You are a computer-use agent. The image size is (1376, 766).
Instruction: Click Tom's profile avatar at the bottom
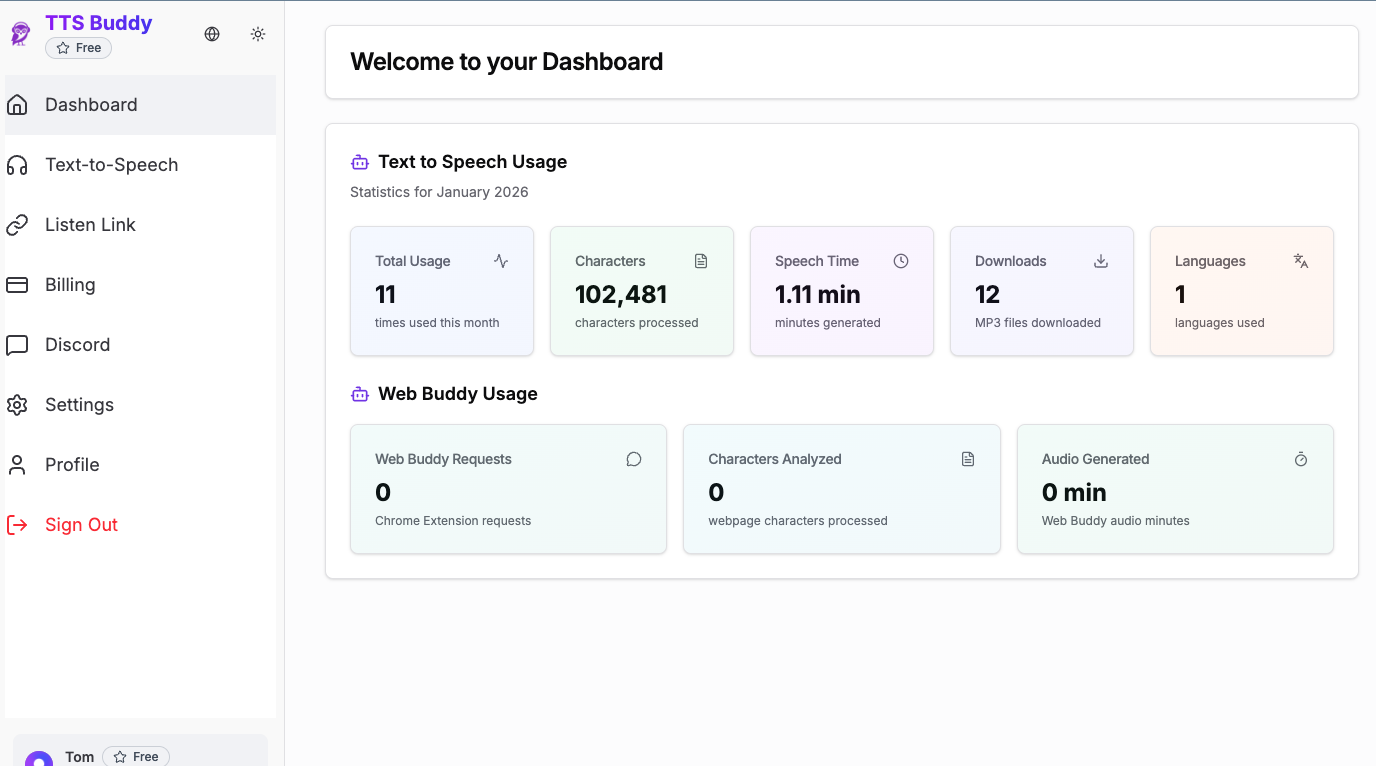coord(38,757)
